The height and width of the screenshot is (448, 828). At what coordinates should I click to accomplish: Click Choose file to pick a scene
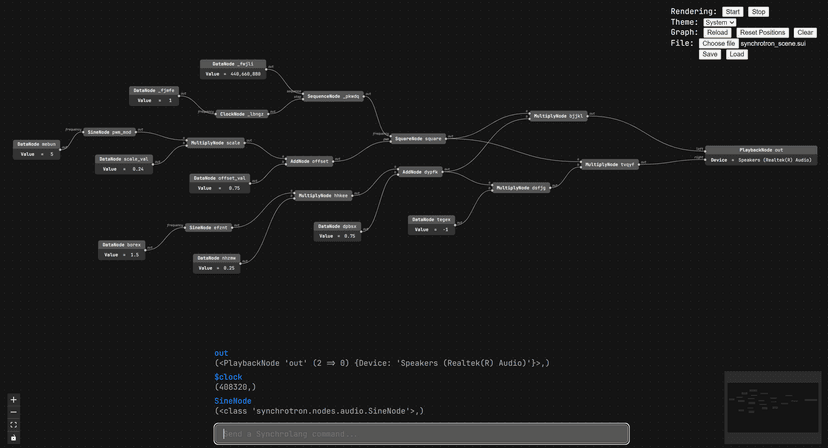point(718,44)
